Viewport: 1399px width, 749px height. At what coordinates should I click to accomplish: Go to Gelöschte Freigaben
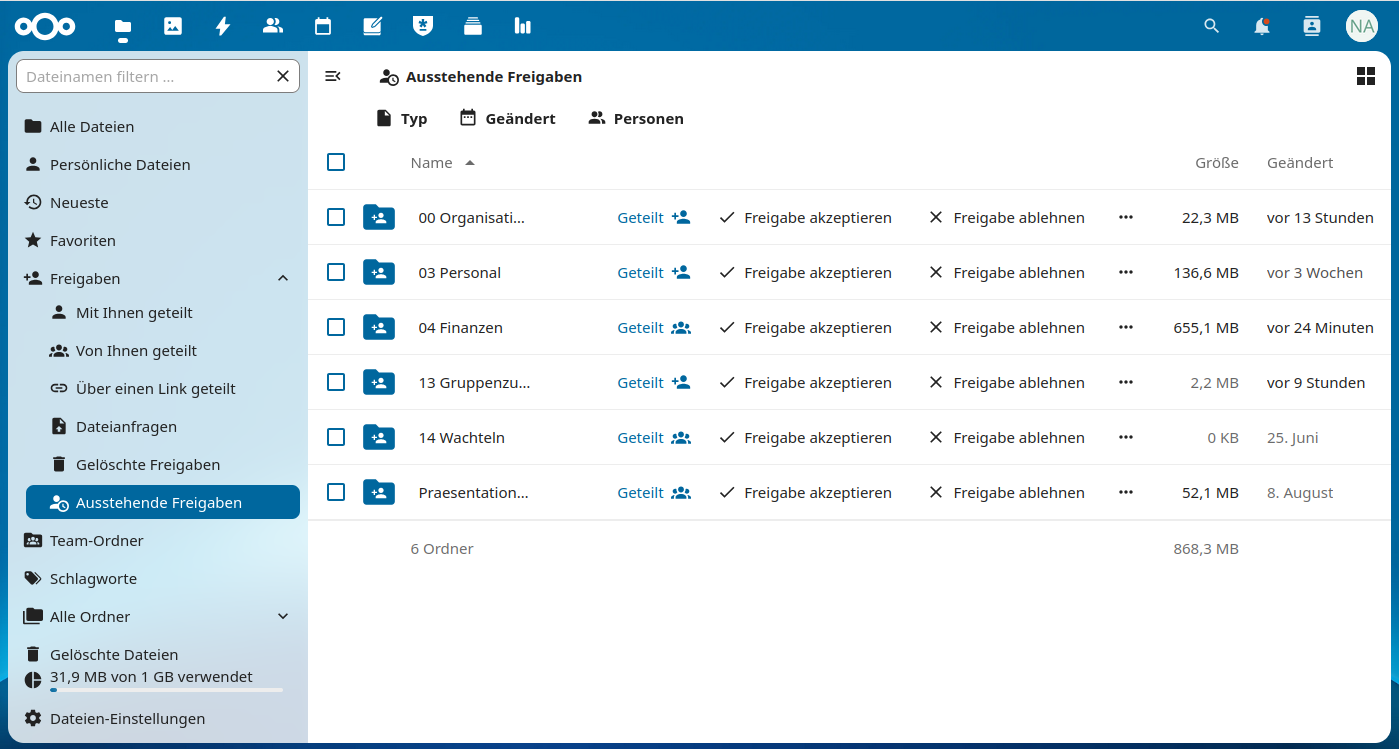148,465
